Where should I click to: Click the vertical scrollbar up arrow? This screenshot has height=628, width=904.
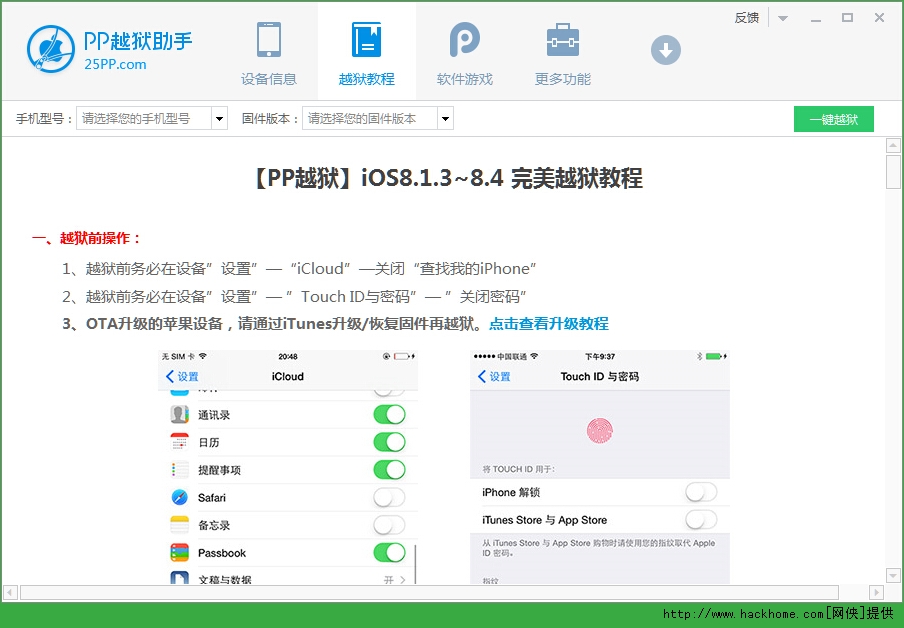[893, 145]
